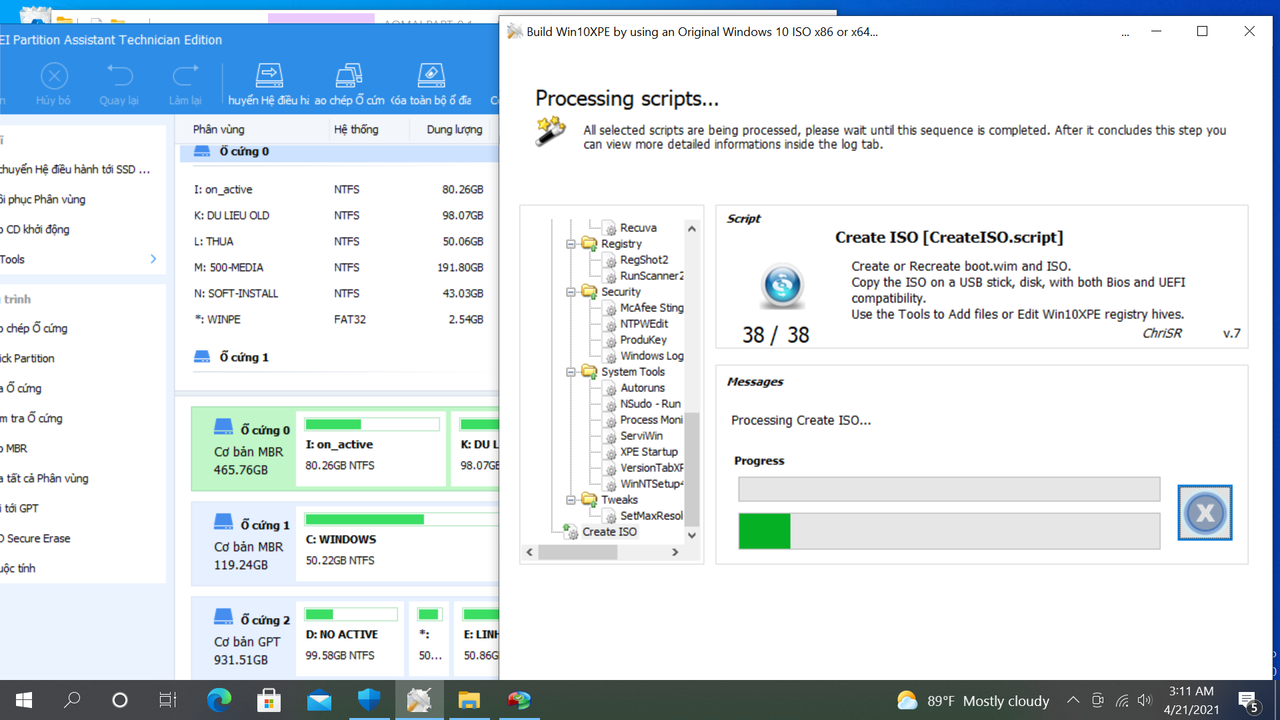1280x720 pixels.
Task: Open Microsoft Edge from the taskbar
Action: (x=219, y=700)
